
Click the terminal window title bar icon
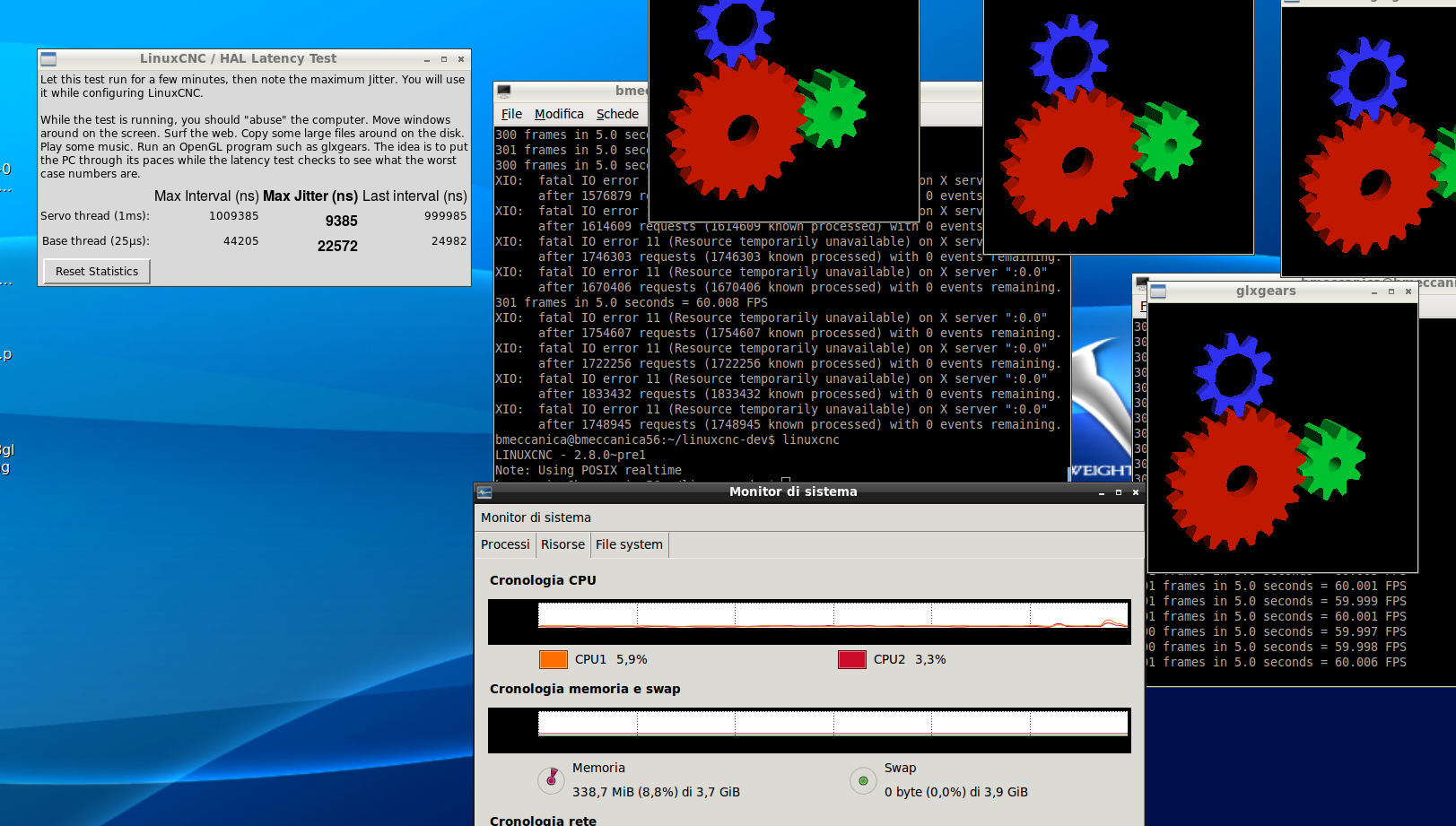(504, 91)
